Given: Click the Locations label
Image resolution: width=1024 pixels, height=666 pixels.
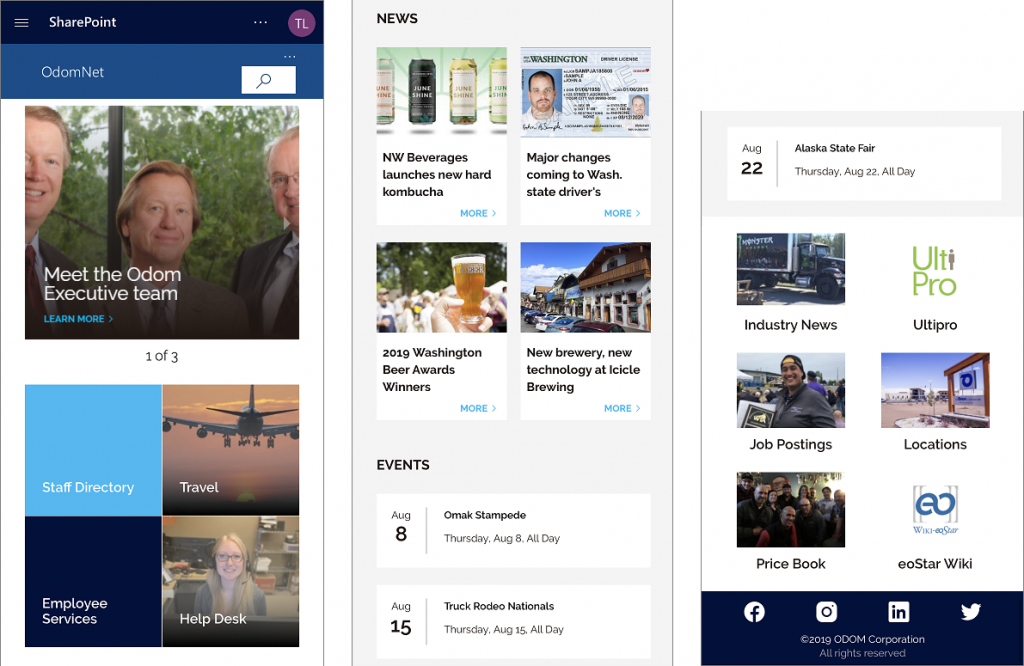Looking at the screenshot, I should 935,445.
